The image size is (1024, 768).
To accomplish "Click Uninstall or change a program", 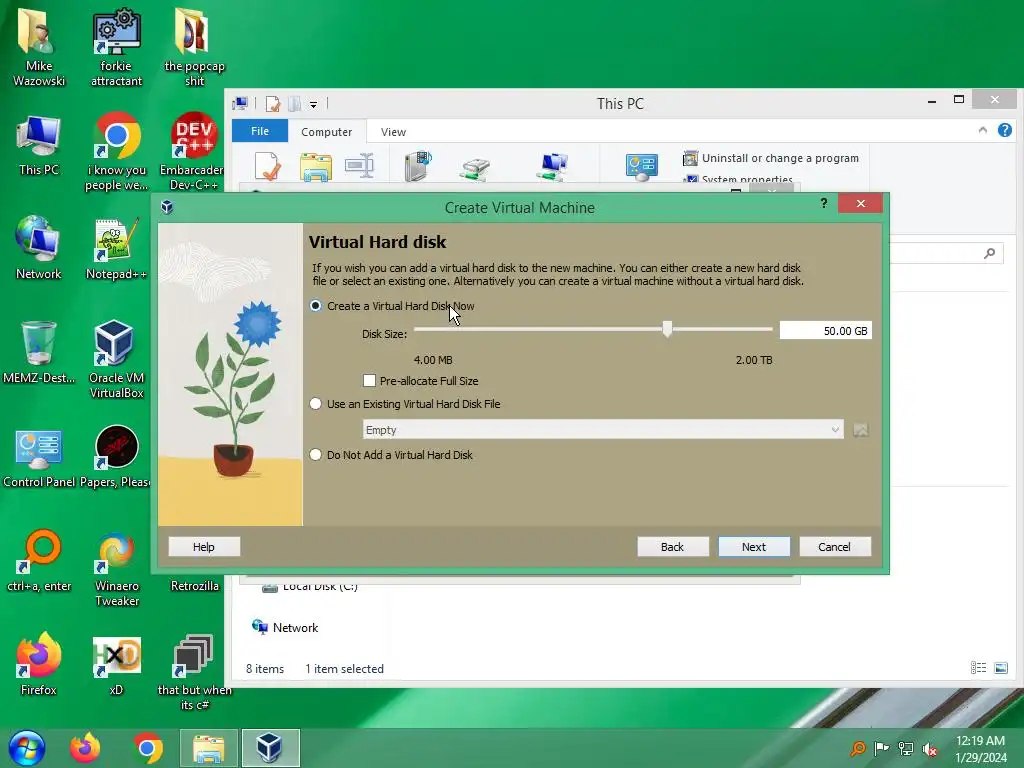I will tap(771, 158).
